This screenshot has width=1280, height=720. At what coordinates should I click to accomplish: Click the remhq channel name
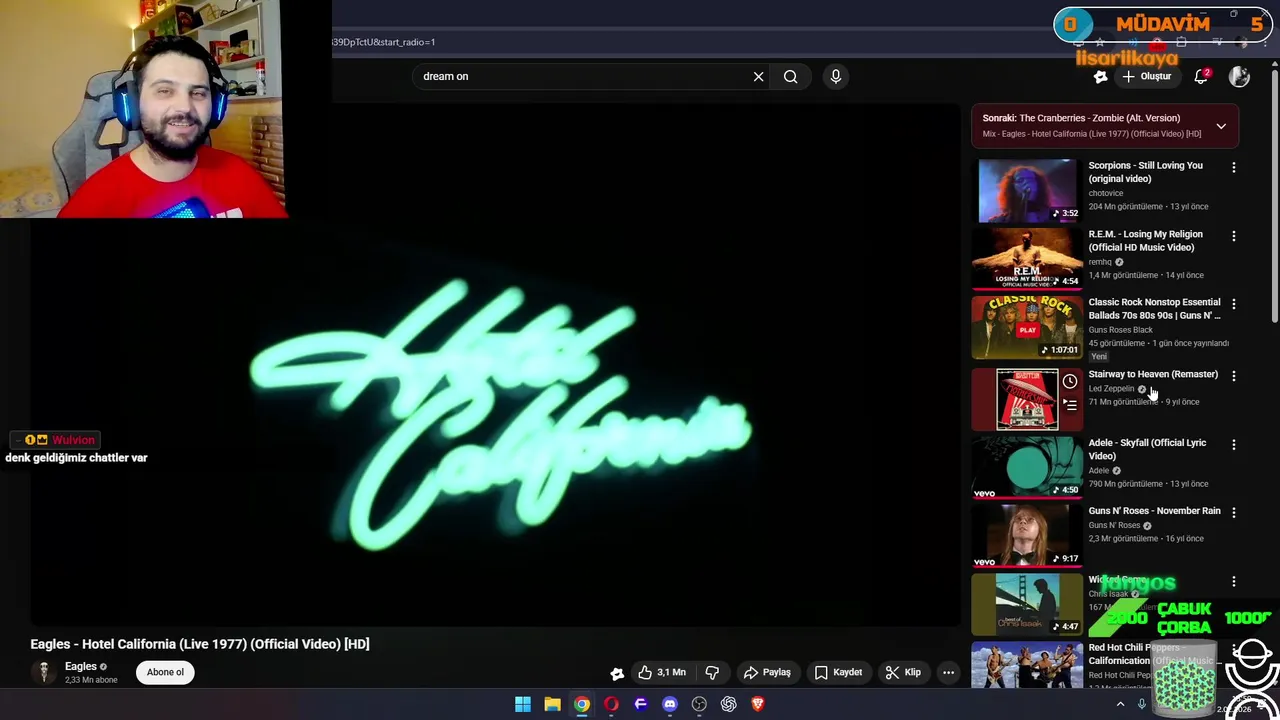pyautogui.click(x=1100, y=262)
